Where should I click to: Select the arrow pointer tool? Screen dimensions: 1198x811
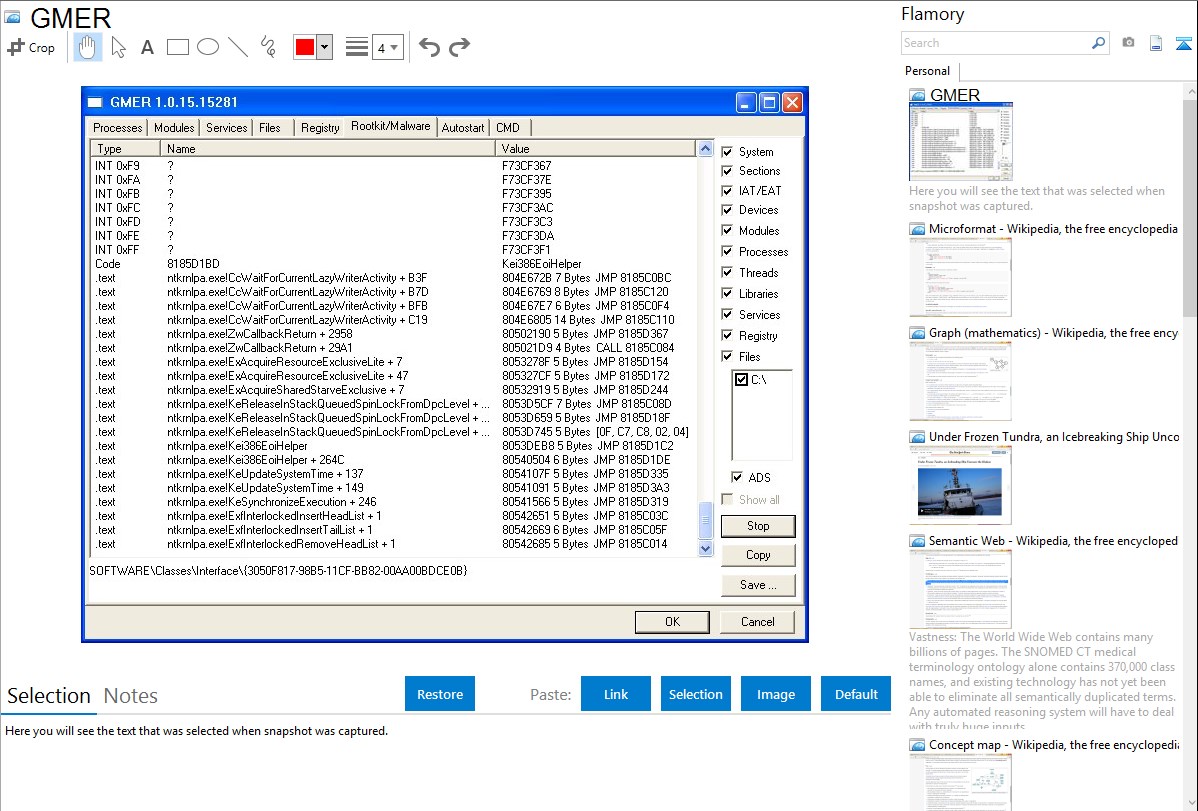118,47
